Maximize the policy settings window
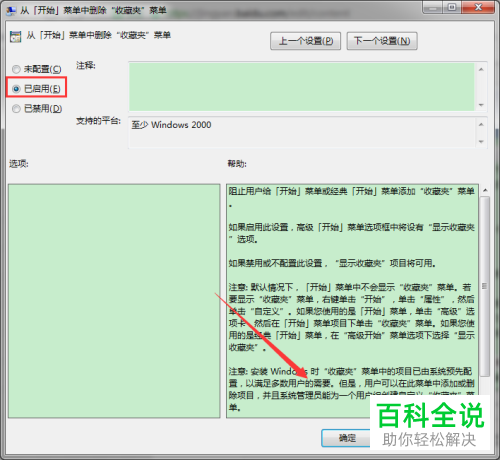500x460 pixels. 452,7
